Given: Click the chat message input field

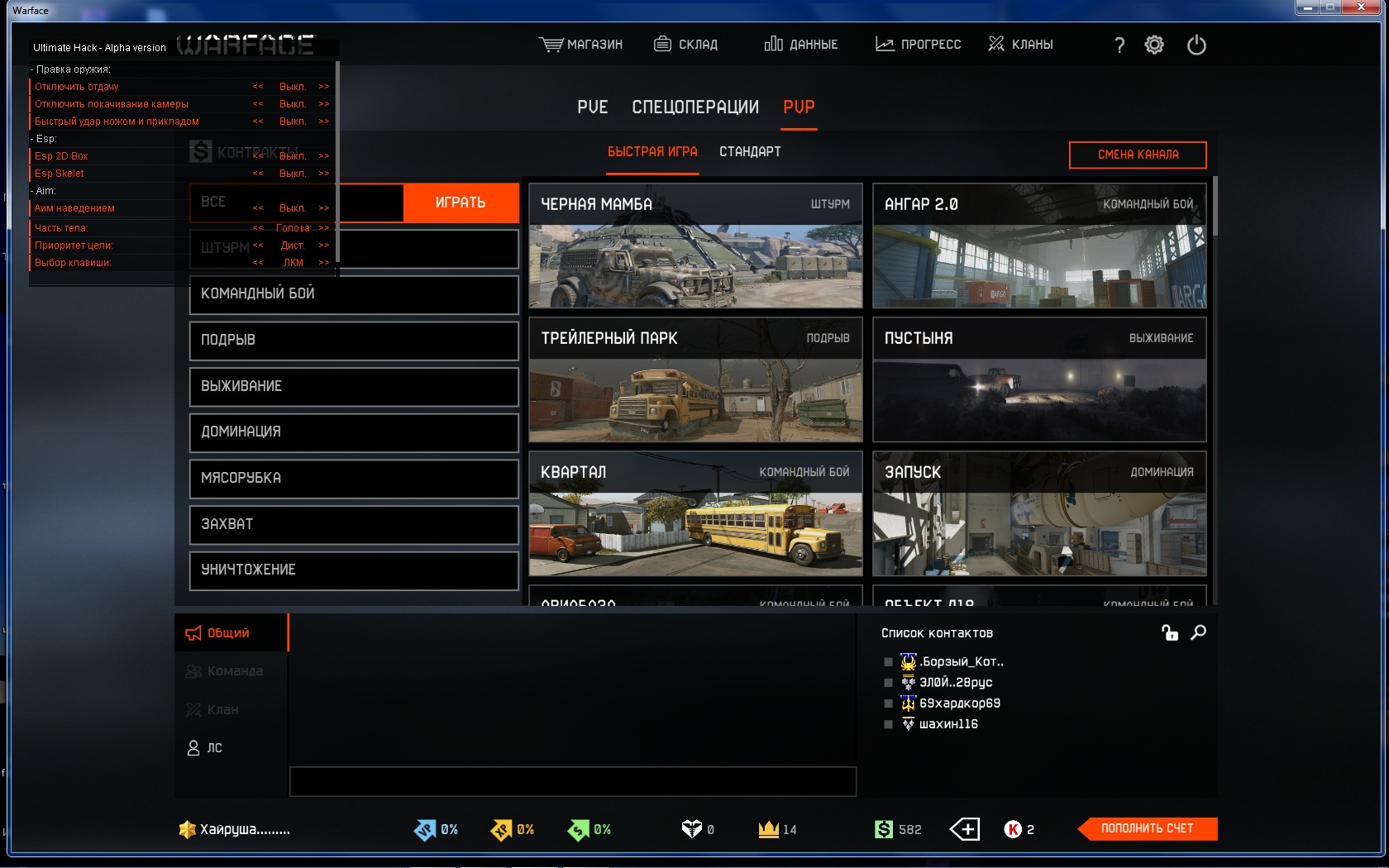Looking at the screenshot, I should coord(573,781).
